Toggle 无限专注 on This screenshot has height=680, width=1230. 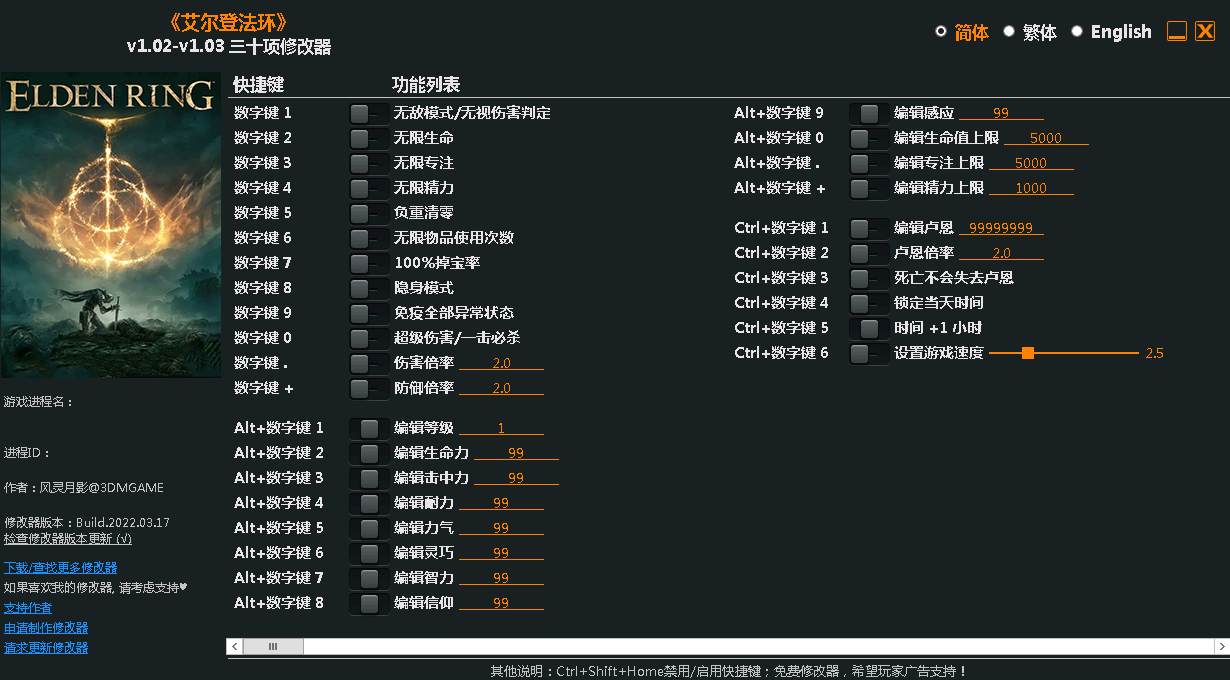click(369, 163)
